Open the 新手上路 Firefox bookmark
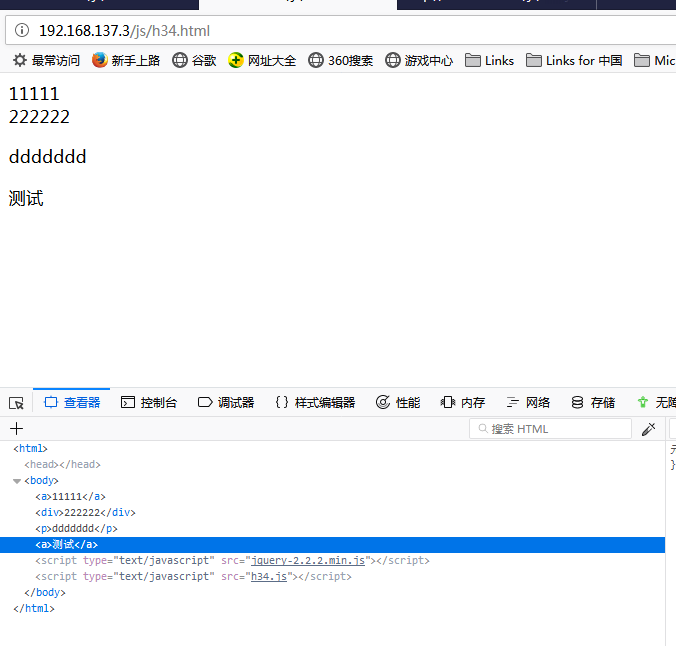This screenshot has width=676, height=646. [126, 60]
